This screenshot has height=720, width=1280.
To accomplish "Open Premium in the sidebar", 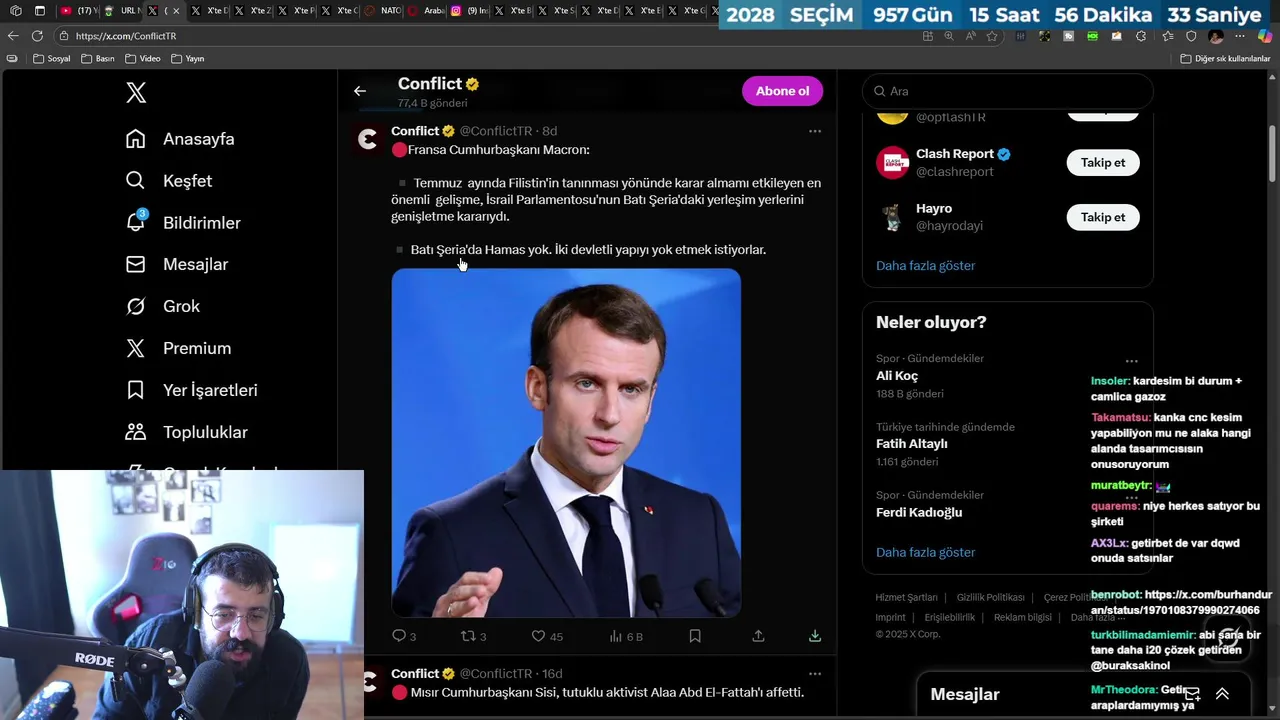I will (178, 349).
